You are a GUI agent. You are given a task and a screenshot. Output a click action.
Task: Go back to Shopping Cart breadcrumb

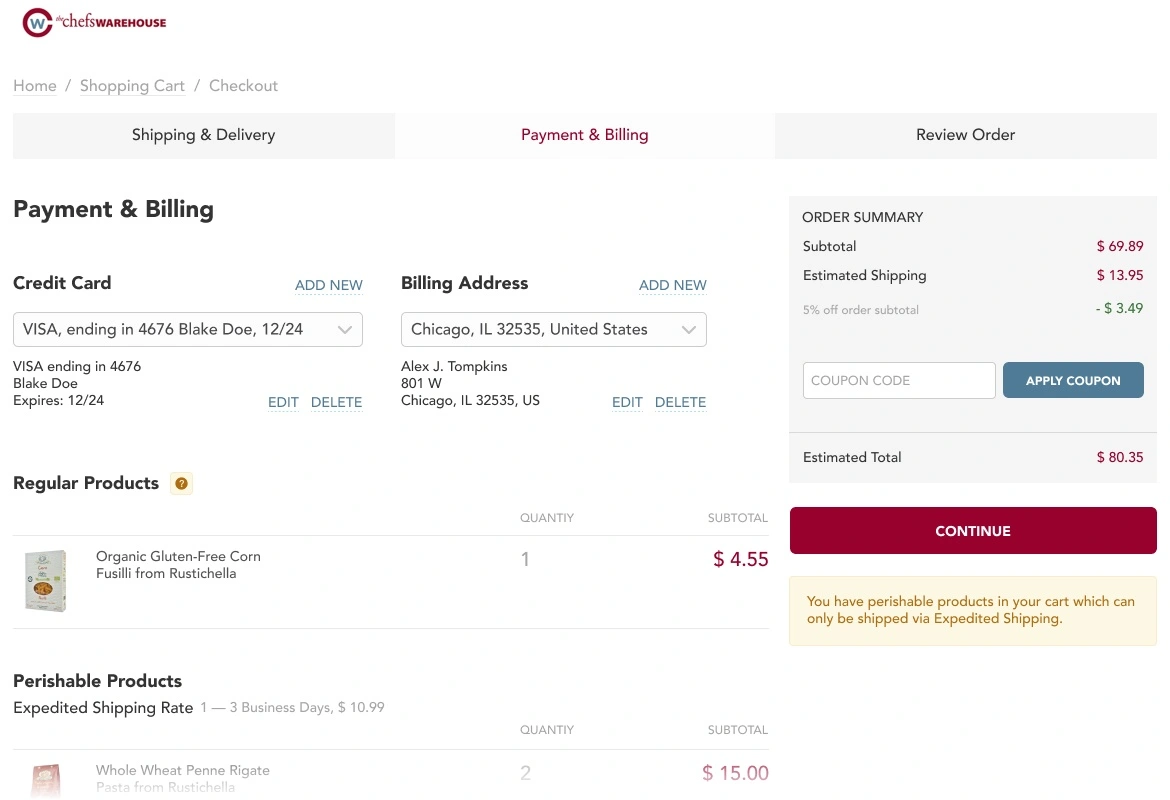132,86
